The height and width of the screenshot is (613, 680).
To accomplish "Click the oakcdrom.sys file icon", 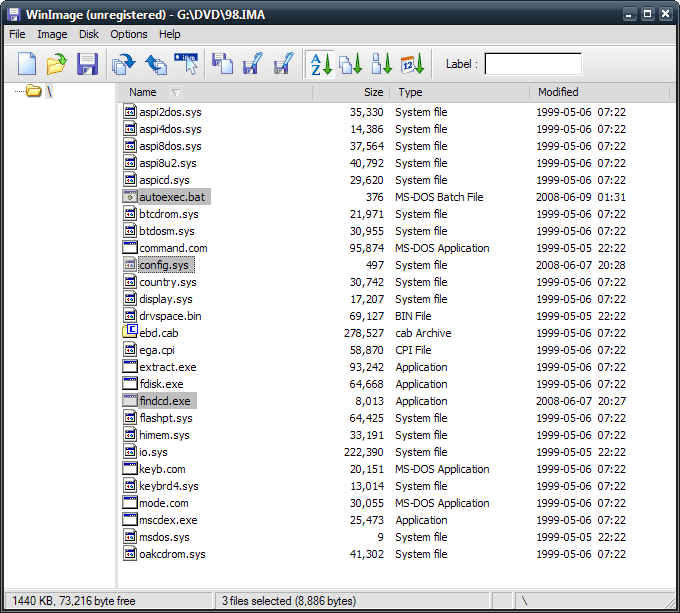I will [x=130, y=553].
